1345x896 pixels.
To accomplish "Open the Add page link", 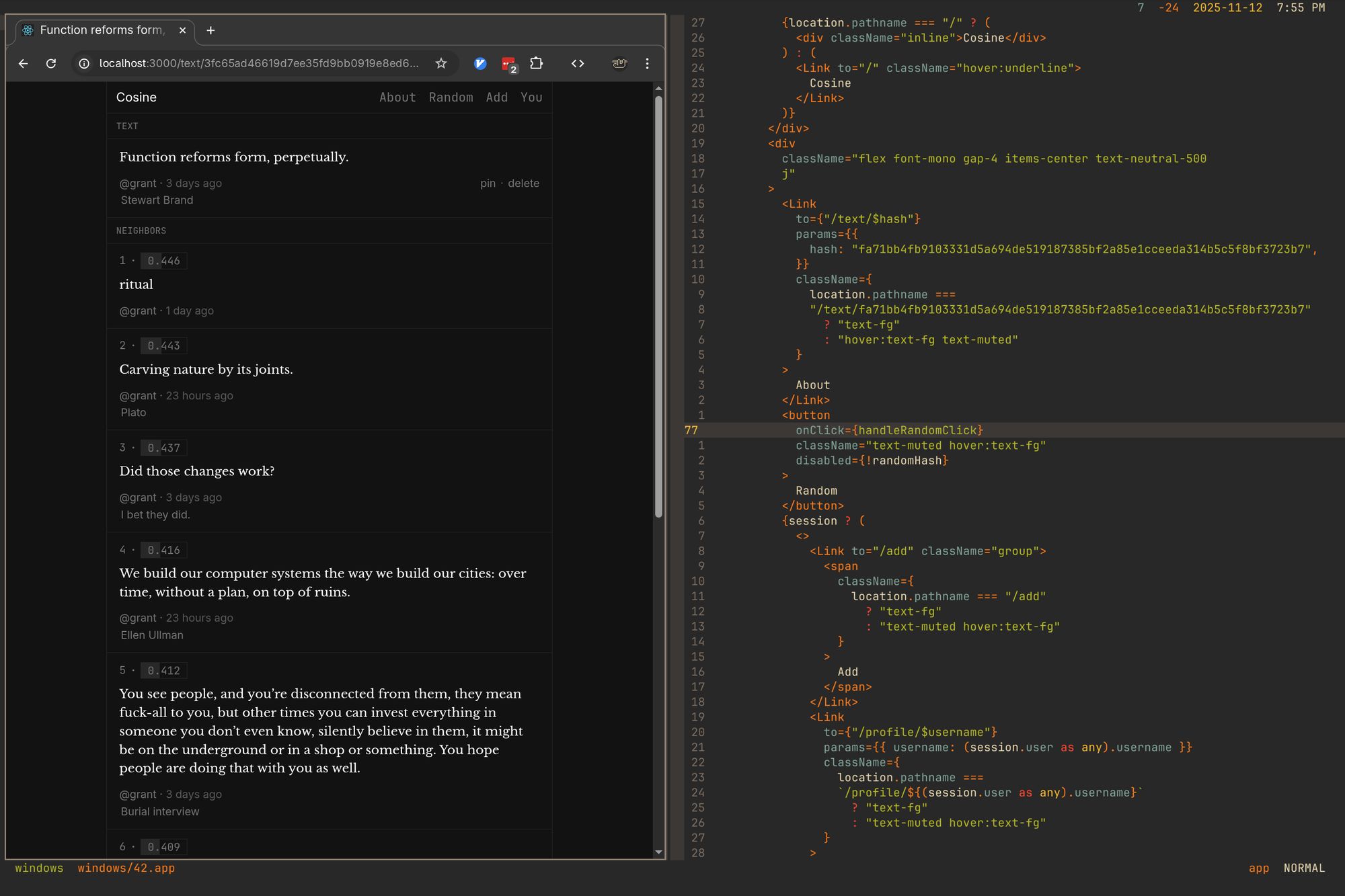I will click(x=497, y=97).
